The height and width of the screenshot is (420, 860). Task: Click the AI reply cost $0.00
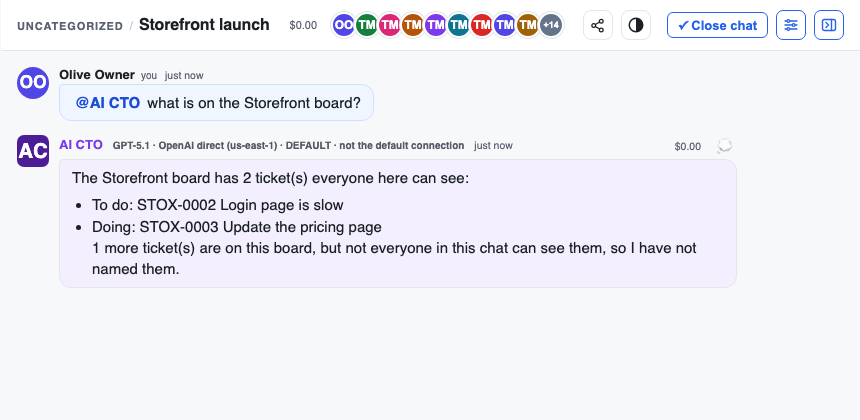tap(688, 146)
